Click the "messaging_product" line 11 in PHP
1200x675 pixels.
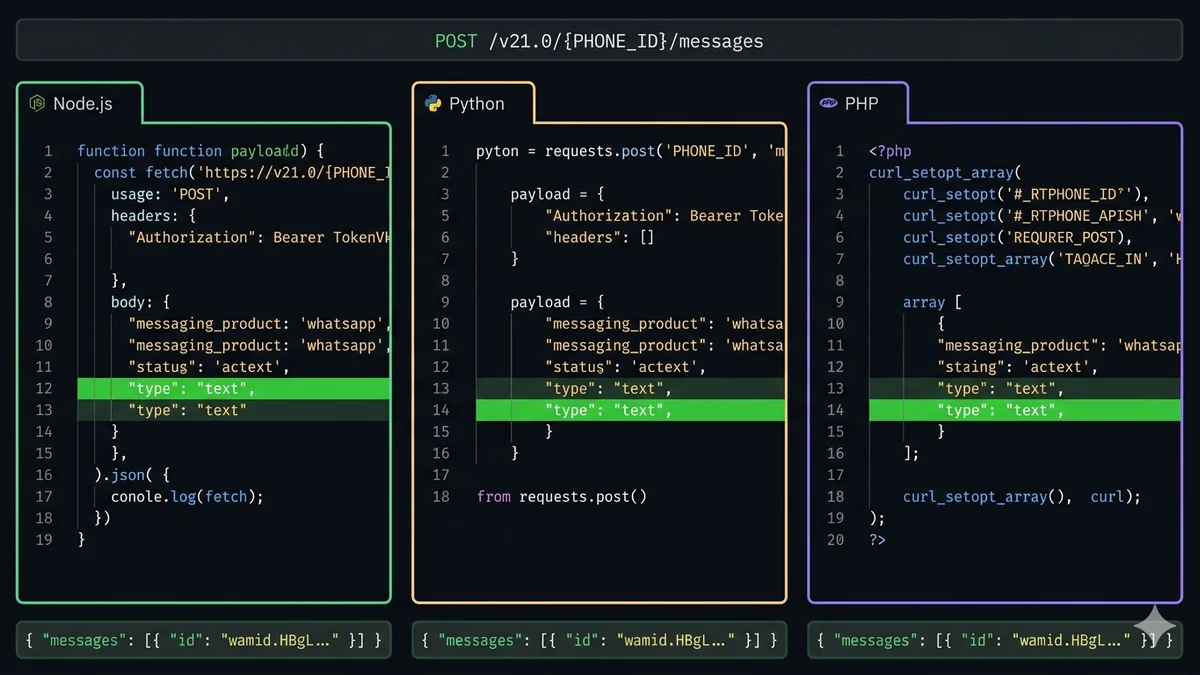click(1059, 345)
